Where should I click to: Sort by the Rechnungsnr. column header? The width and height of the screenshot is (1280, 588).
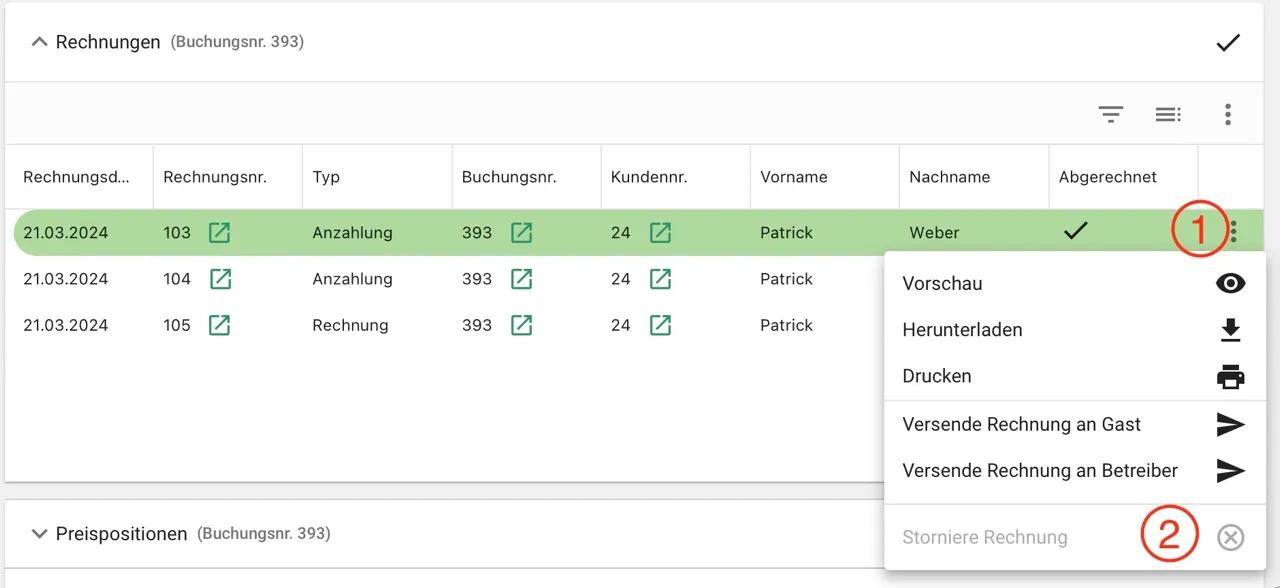click(x=215, y=177)
